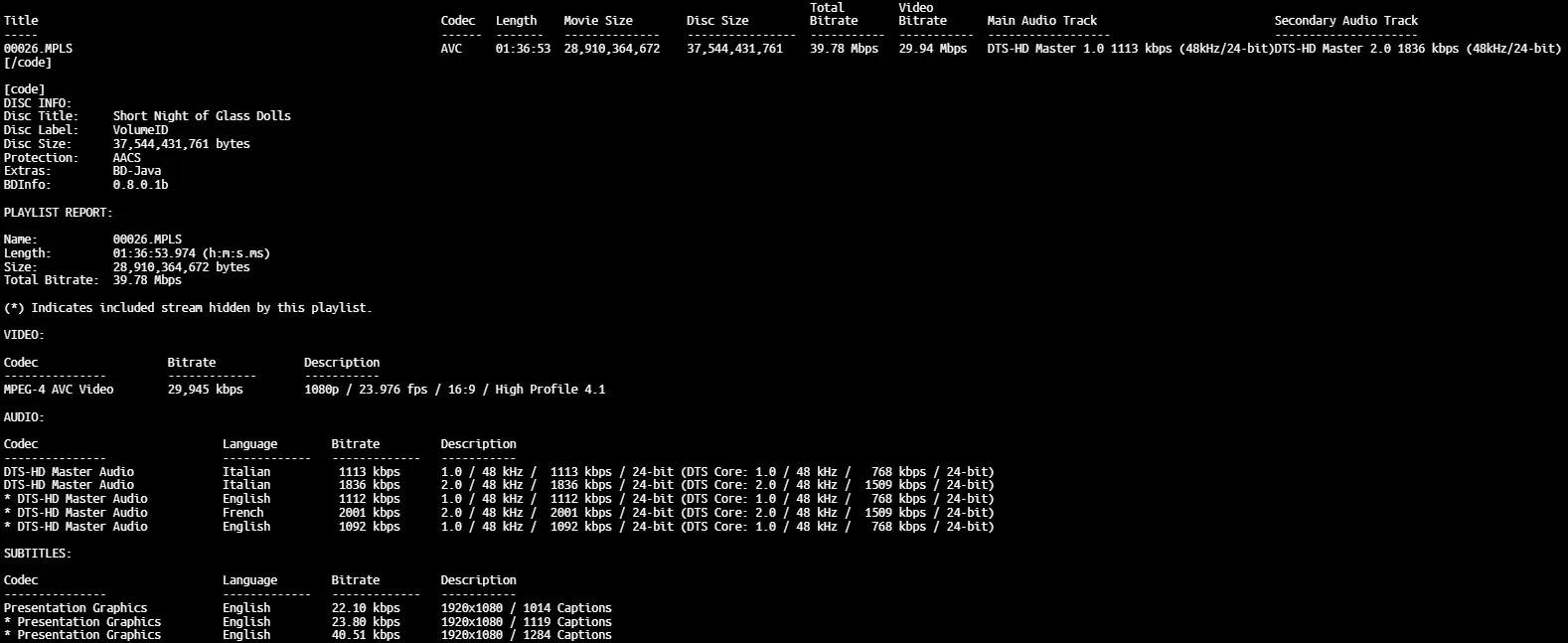
Task: Select the VolumeID disc label value
Action: 140,130
